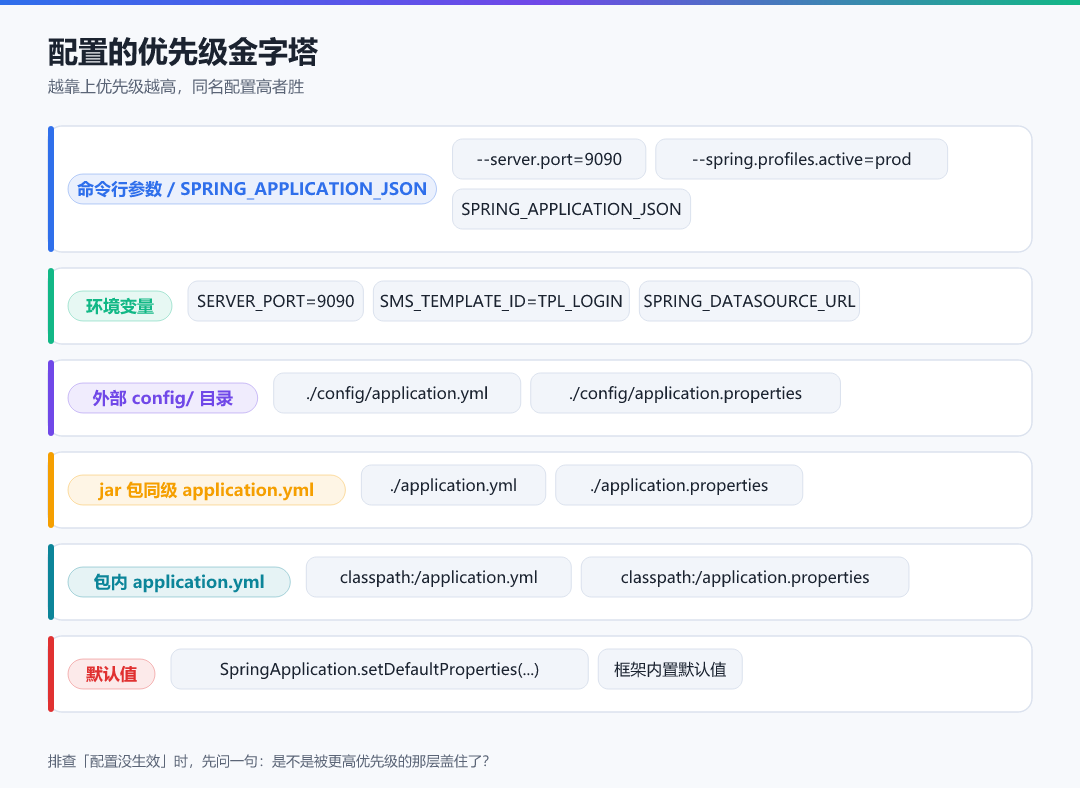
Task: Click the title 配置的优先级金字塔
Action: [x=183, y=52]
